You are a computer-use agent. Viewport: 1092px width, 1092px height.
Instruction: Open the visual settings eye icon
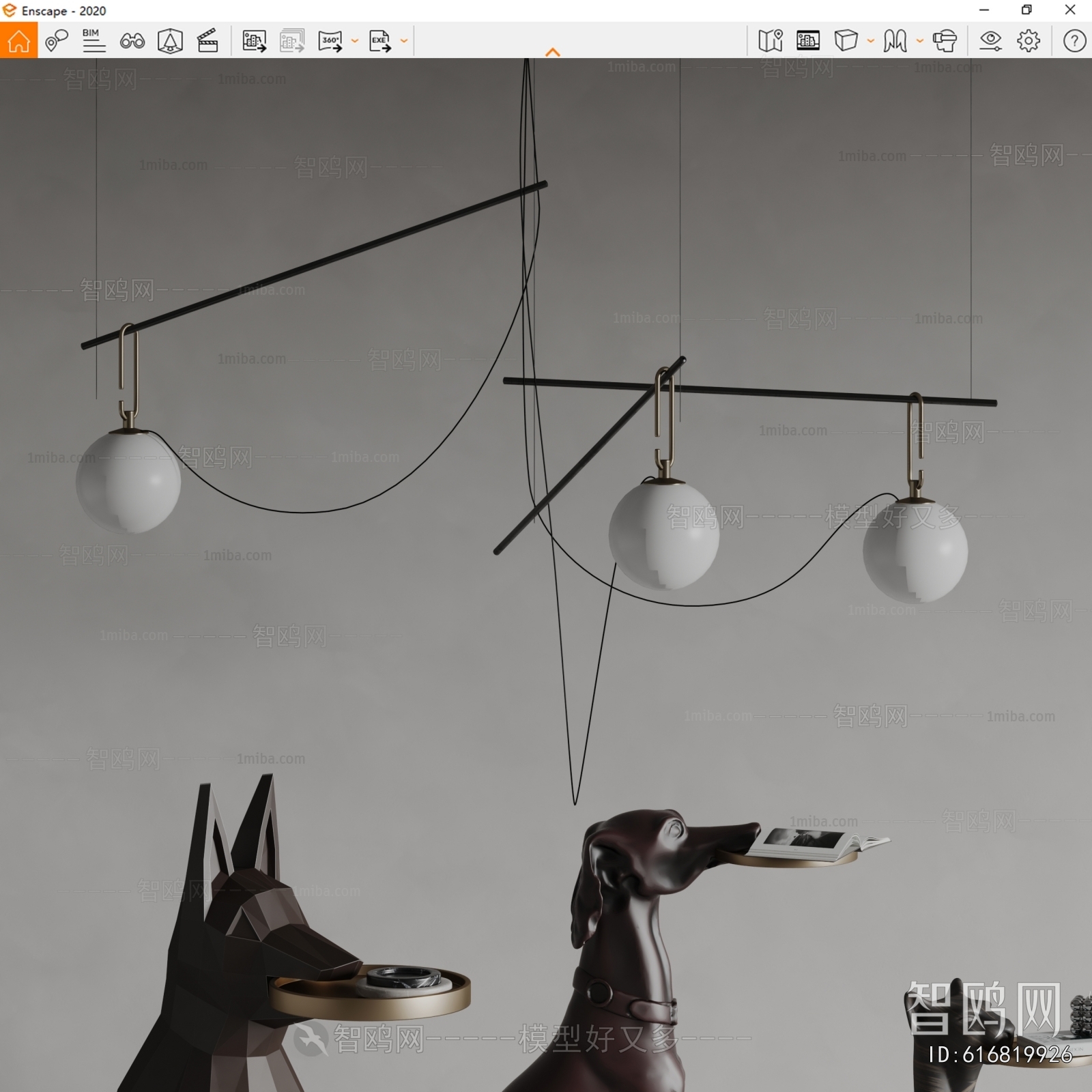990,41
